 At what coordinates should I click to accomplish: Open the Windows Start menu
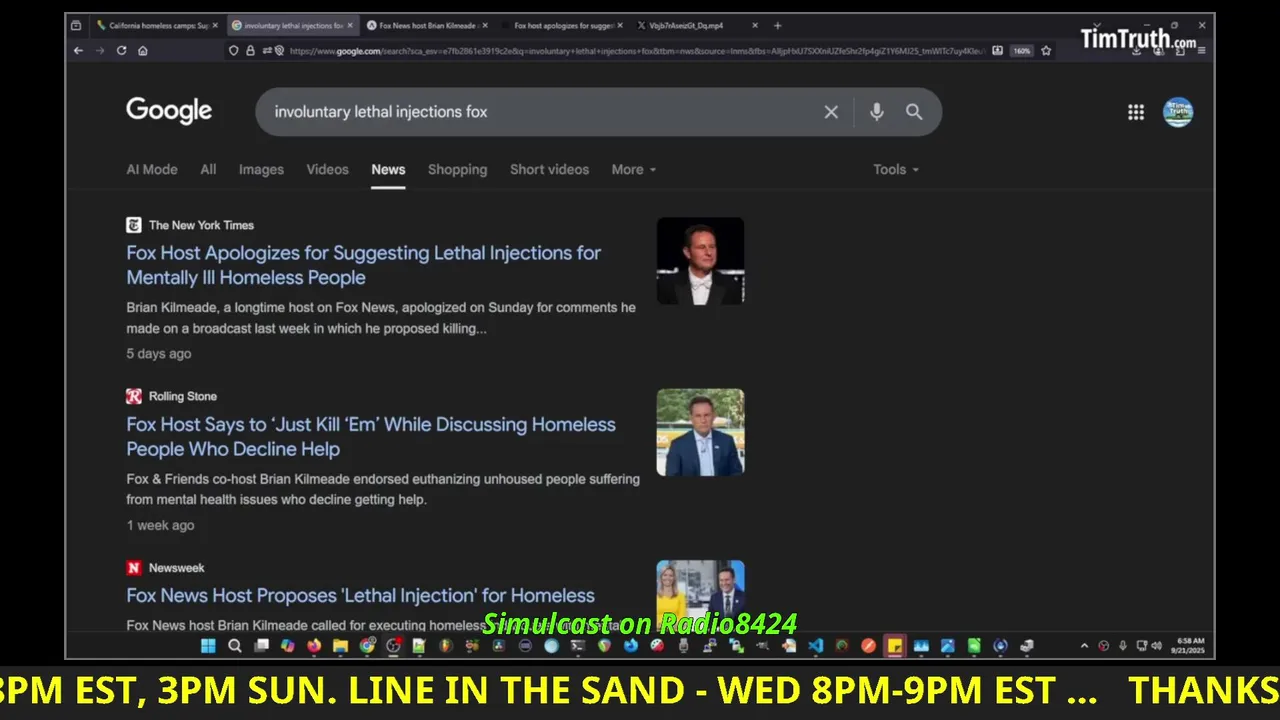tap(208, 646)
